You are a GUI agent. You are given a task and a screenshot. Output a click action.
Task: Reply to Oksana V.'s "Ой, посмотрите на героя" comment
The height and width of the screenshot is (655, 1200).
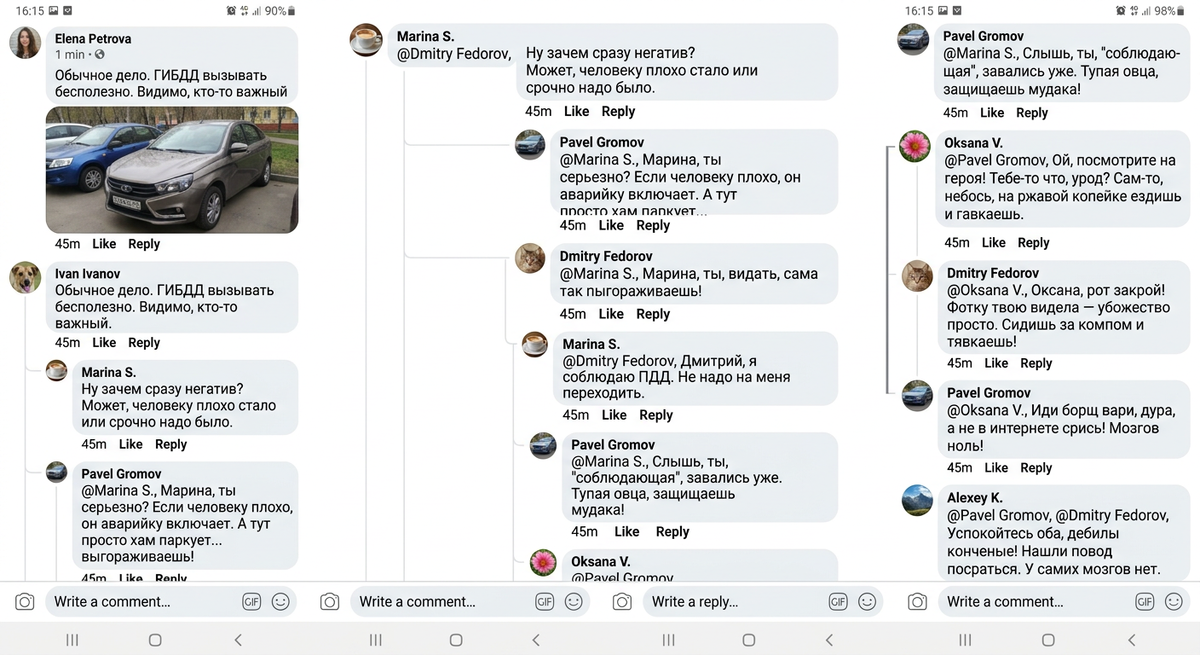point(1033,243)
